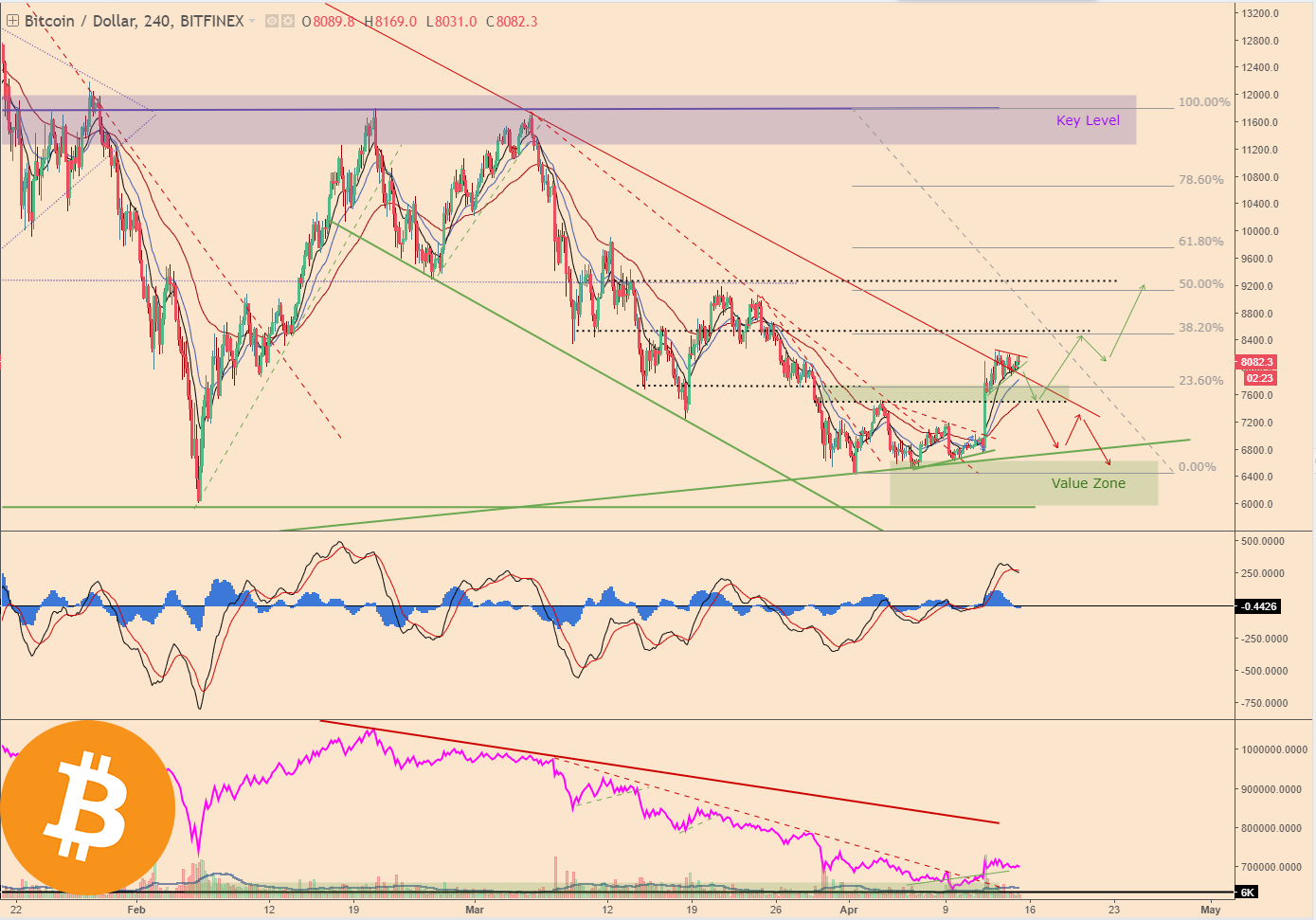Screen dimensions: 1316x920
Task: Click the Apr date on time axis
Action: pos(849,910)
